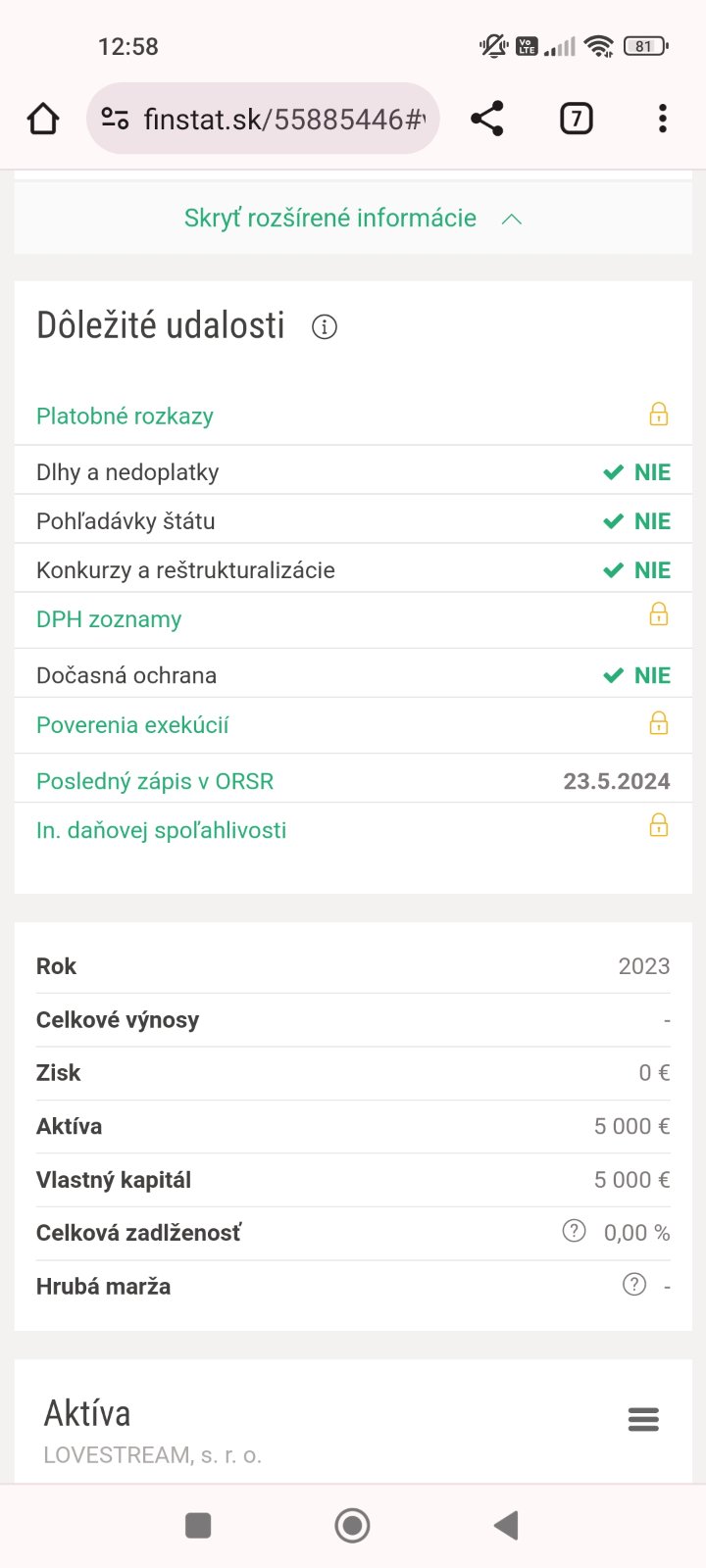This screenshot has height=1568, width=706.
Task: Tap the help icon beside Hrubá marža
Action: (x=634, y=1284)
